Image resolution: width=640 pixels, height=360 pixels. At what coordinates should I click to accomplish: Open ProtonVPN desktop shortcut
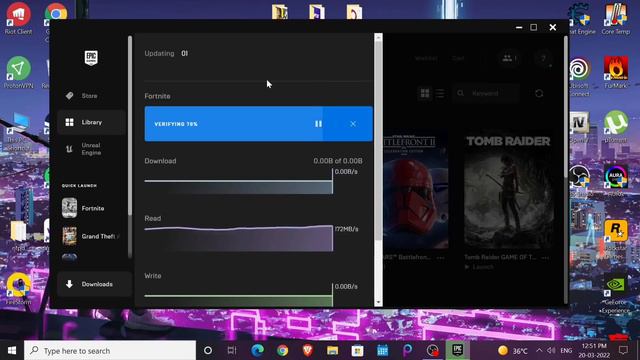pyautogui.click(x=18, y=73)
